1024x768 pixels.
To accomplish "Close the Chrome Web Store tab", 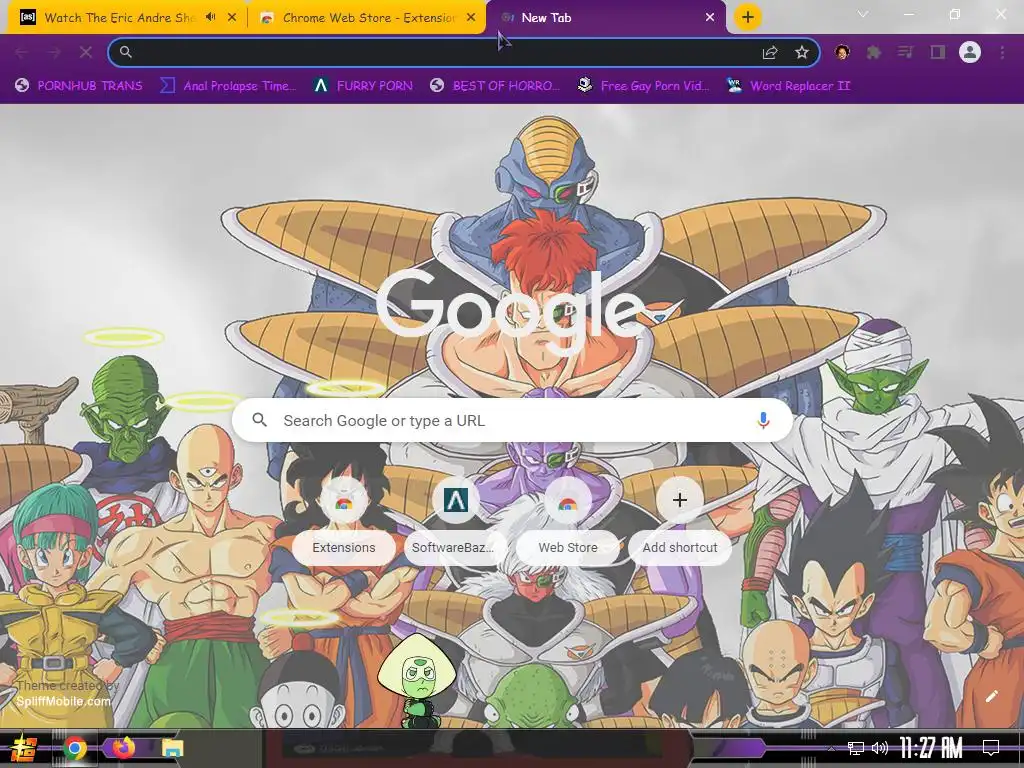I will click(471, 18).
